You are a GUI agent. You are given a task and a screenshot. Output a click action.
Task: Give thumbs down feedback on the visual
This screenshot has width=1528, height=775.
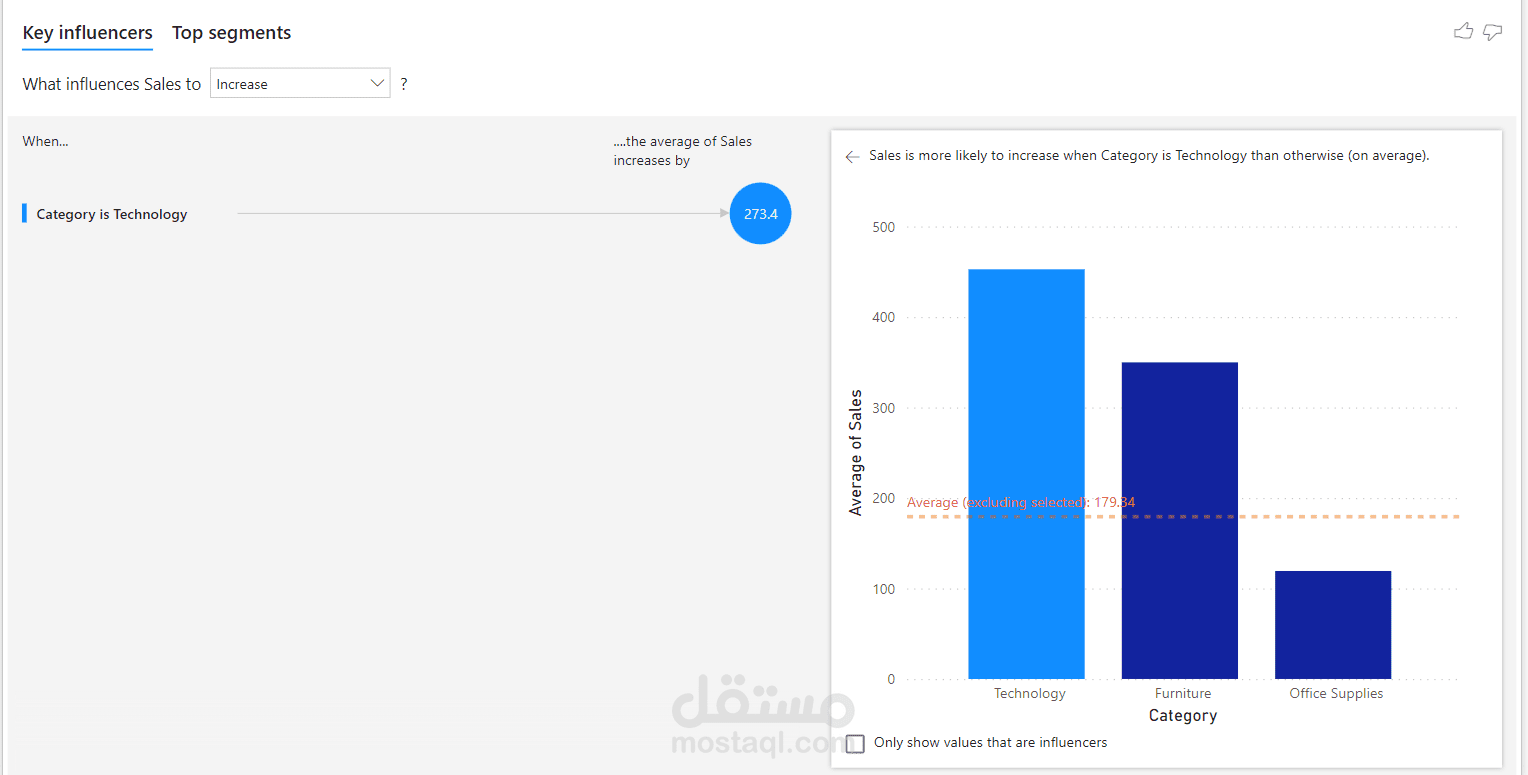click(1492, 32)
